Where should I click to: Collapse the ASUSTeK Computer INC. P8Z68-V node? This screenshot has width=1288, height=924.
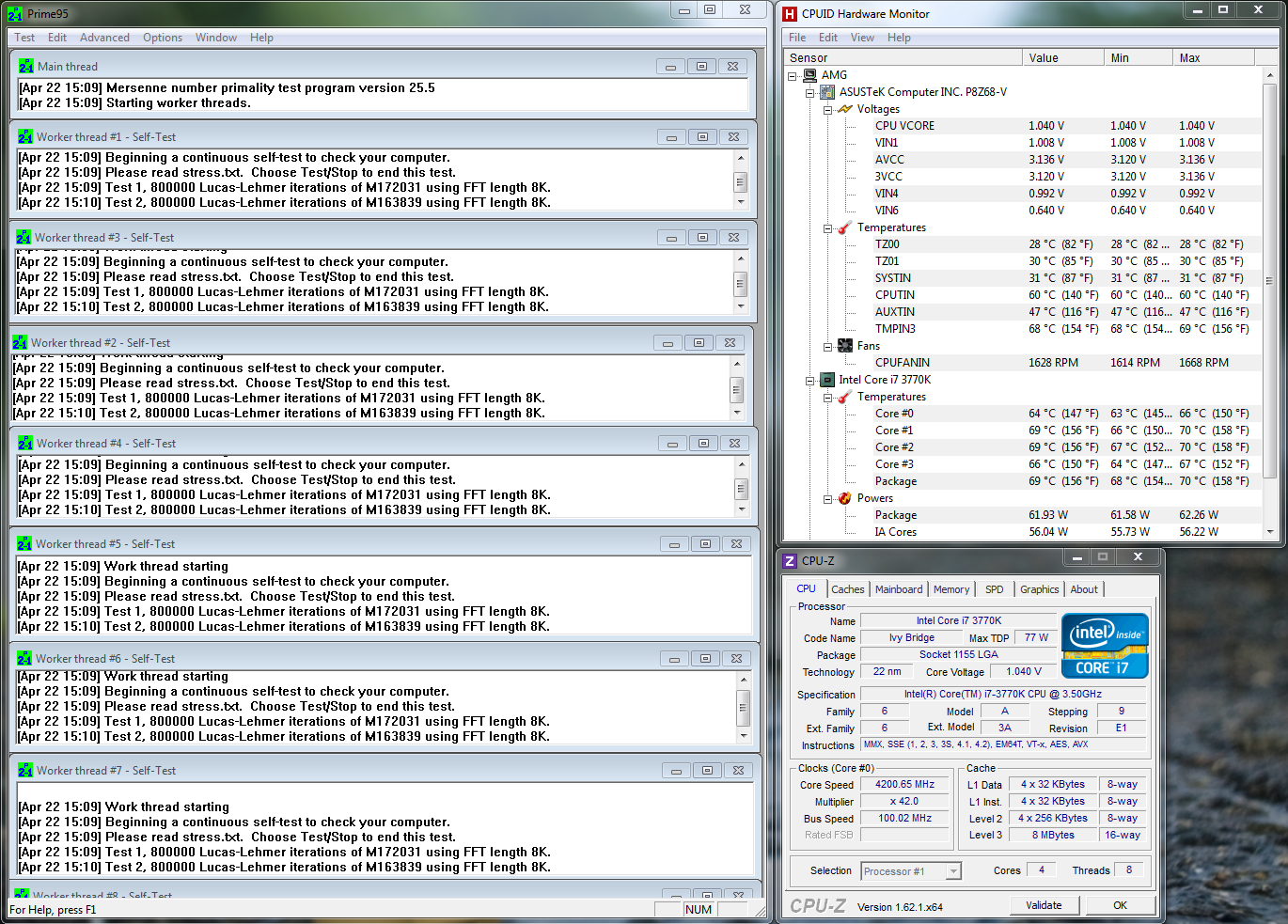[809, 93]
